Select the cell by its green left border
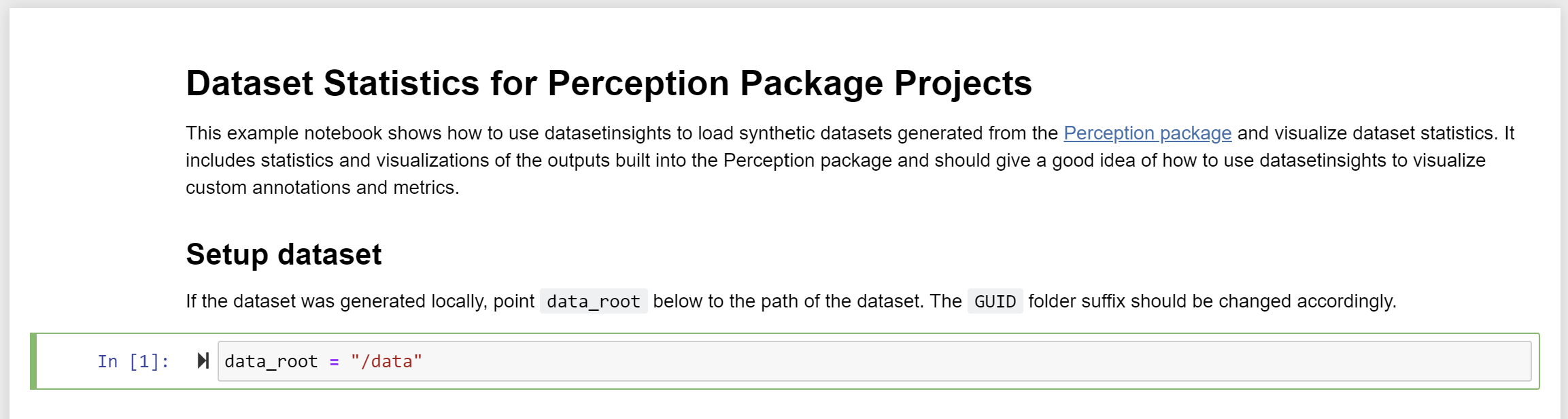The height and width of the screenshot is (419, 1568). [x=33, y=361]
